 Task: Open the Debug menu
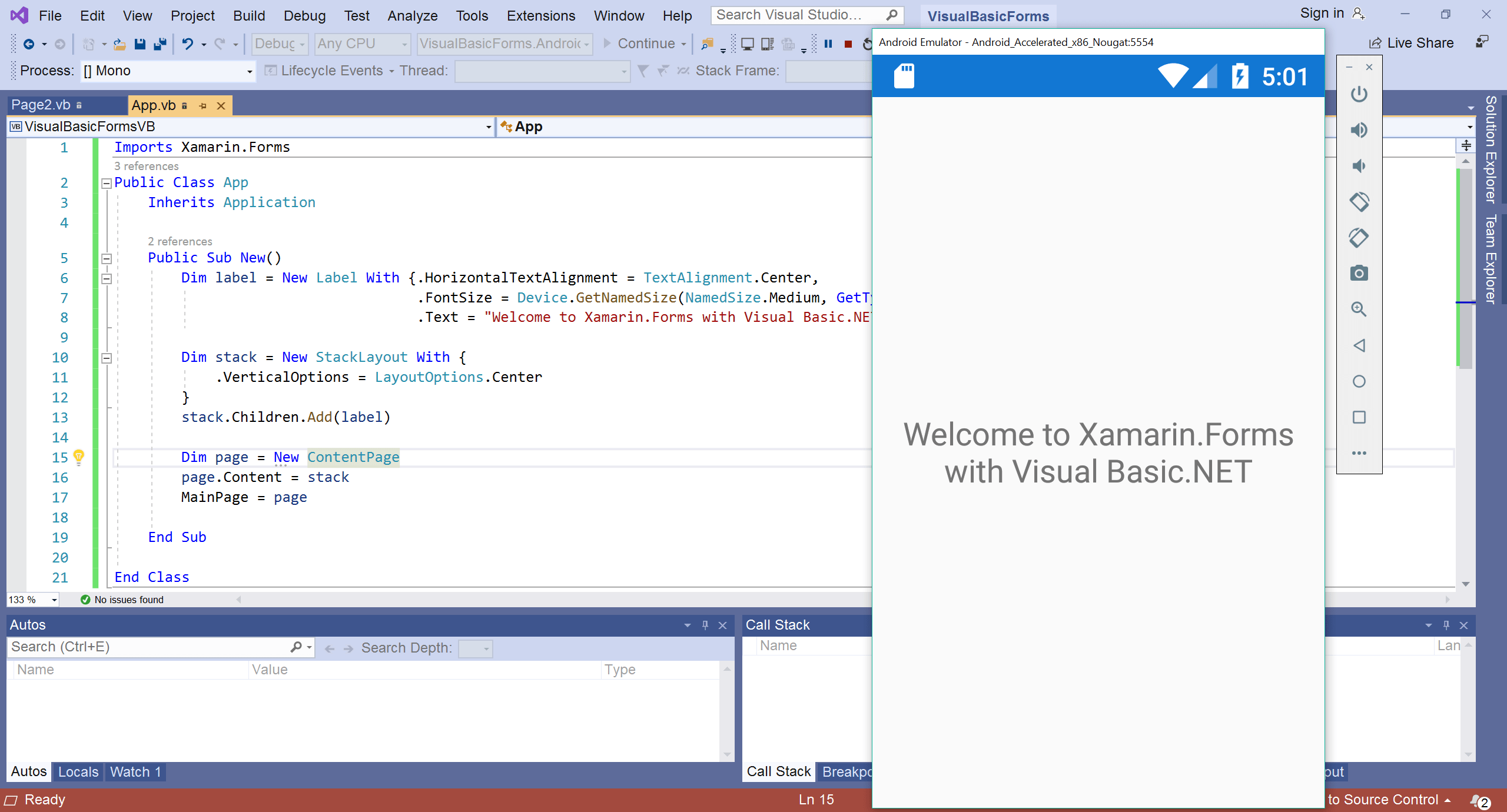tap(304, 15)
